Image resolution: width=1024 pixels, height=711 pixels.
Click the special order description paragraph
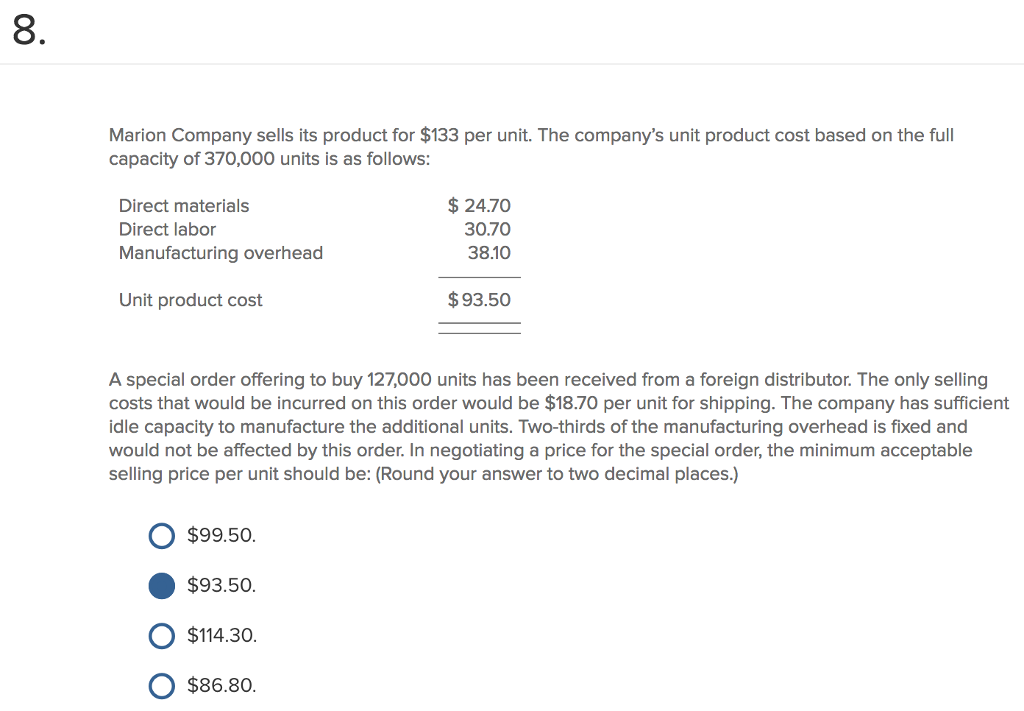[x=558, y=427]
